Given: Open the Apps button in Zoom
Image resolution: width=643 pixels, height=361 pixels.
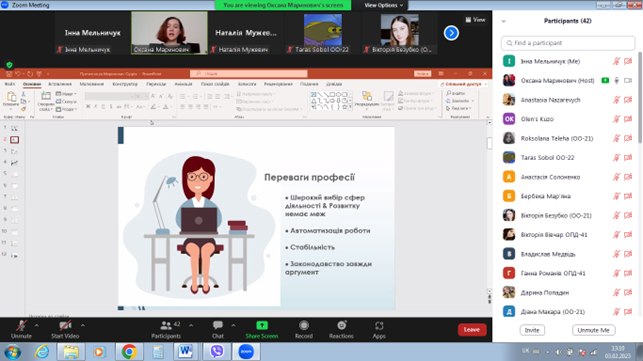Looking at the screenshot, I should click(x=379, y=329).
